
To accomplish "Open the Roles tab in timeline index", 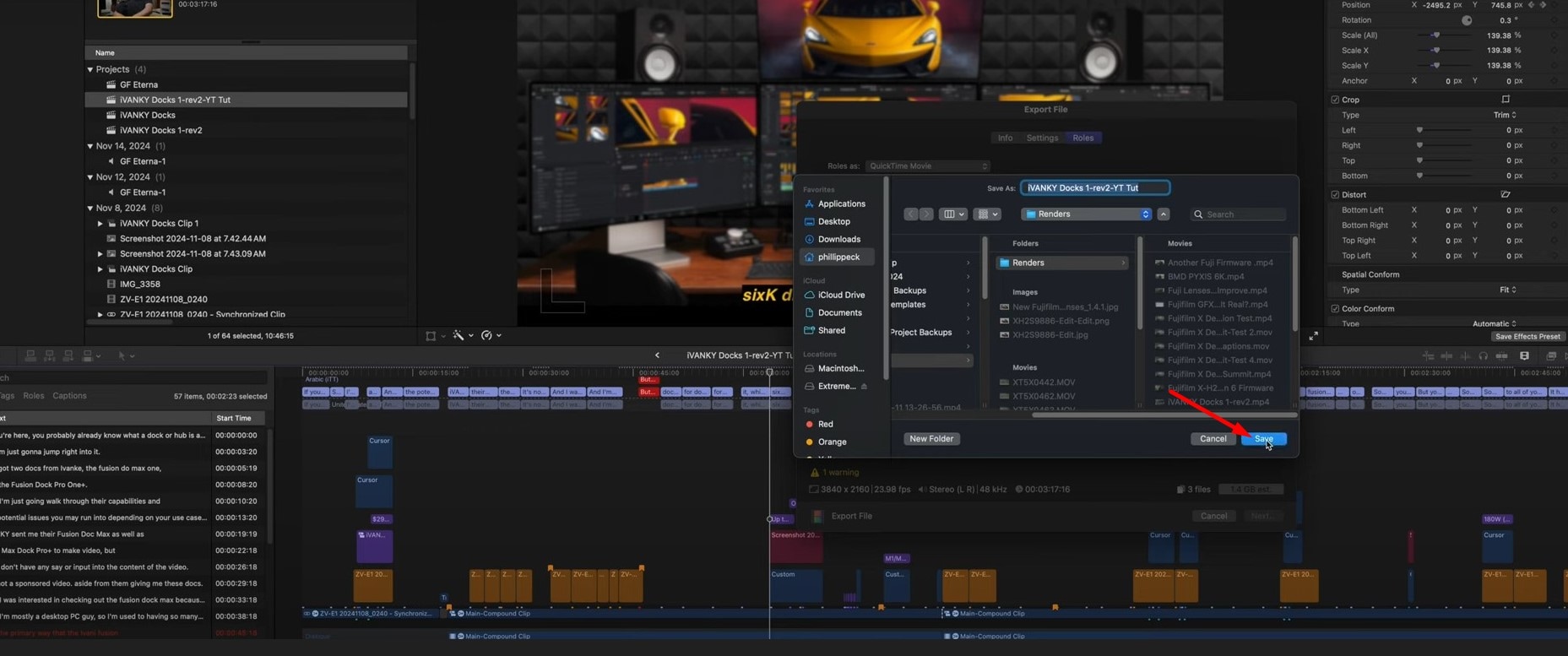I will (34, 396).
